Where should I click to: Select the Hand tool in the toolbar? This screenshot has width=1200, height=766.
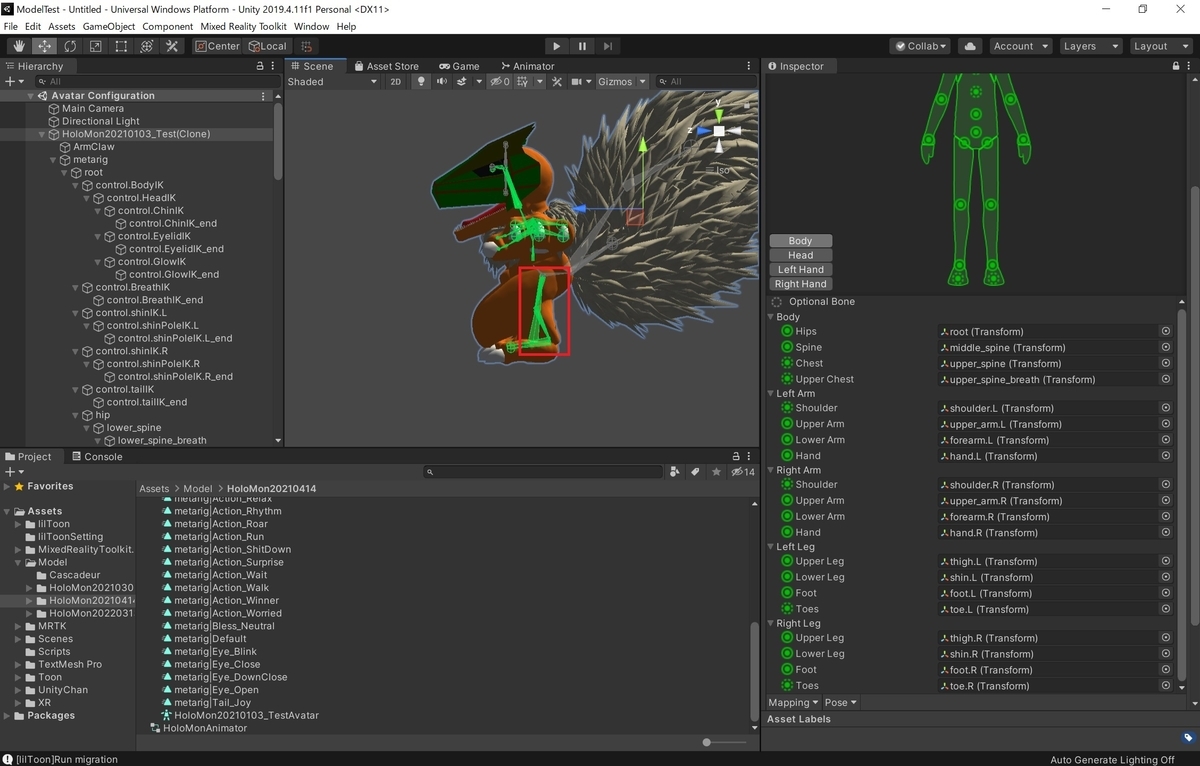click(19, 46)
